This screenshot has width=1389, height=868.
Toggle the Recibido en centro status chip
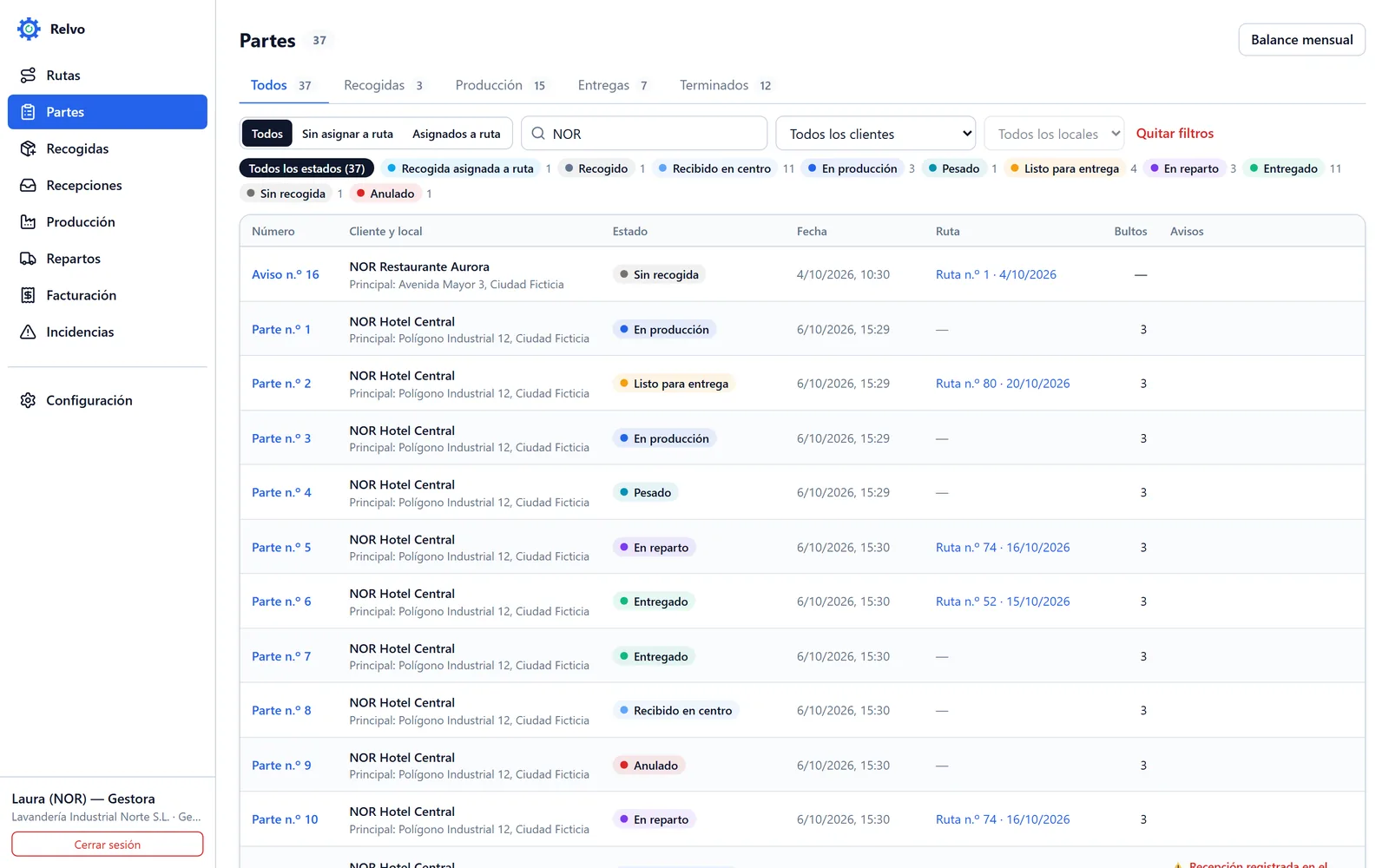714,168
